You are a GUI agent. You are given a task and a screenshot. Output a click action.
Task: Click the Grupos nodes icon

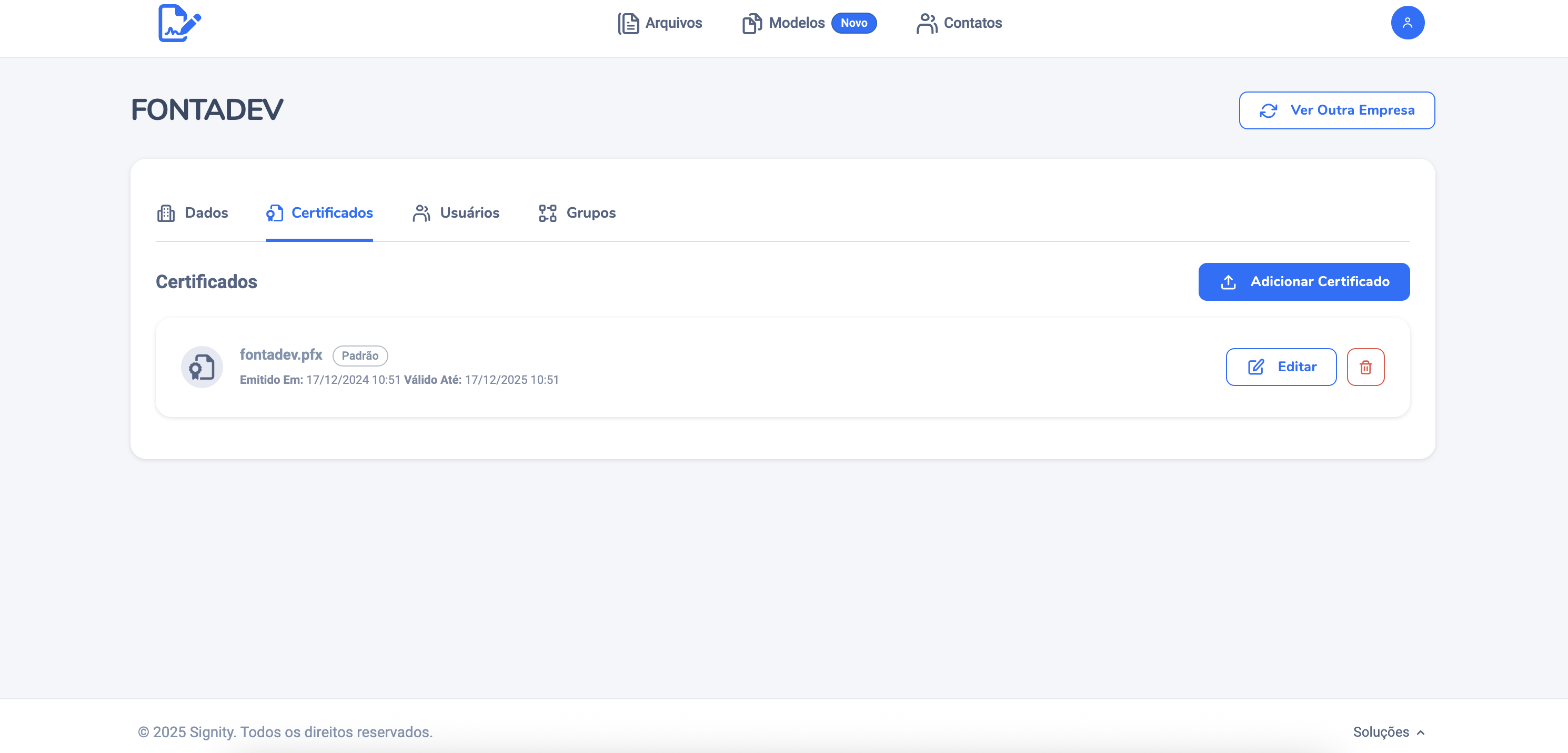(x=547, y=213)
